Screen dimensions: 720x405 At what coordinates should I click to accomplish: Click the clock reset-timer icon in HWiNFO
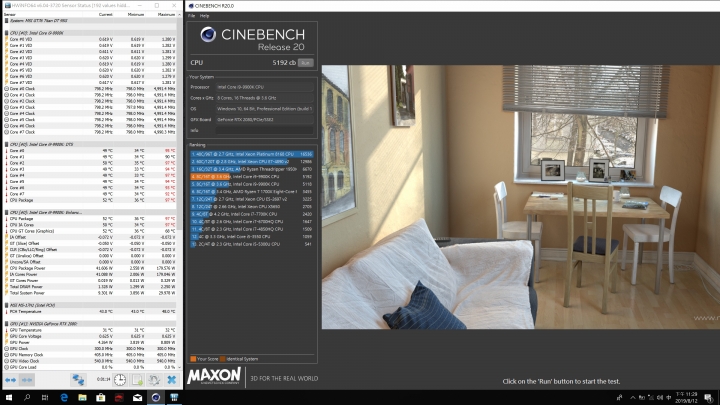click(120, 380)
